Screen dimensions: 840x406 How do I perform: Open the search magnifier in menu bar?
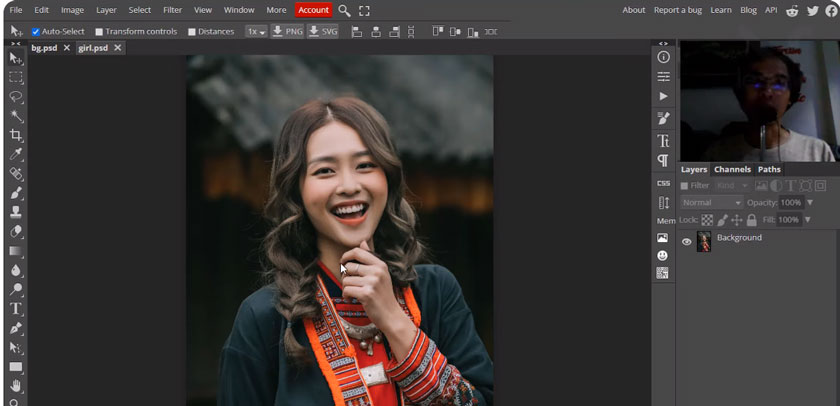point(344,11)
